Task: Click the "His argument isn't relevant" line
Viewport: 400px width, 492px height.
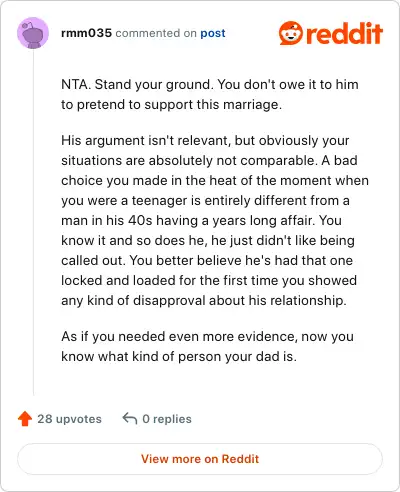Action: (x=205, y=141)
